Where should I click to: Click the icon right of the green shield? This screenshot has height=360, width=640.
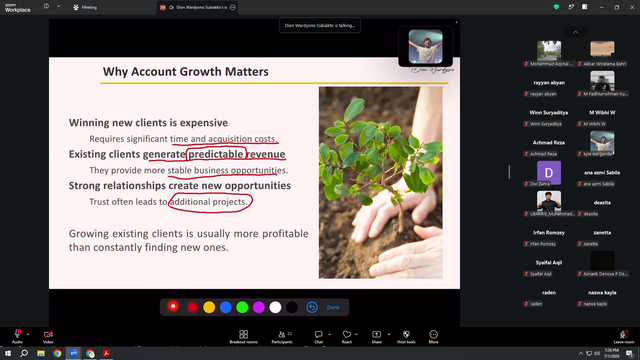pyautogui.click(x=571, y=7)
